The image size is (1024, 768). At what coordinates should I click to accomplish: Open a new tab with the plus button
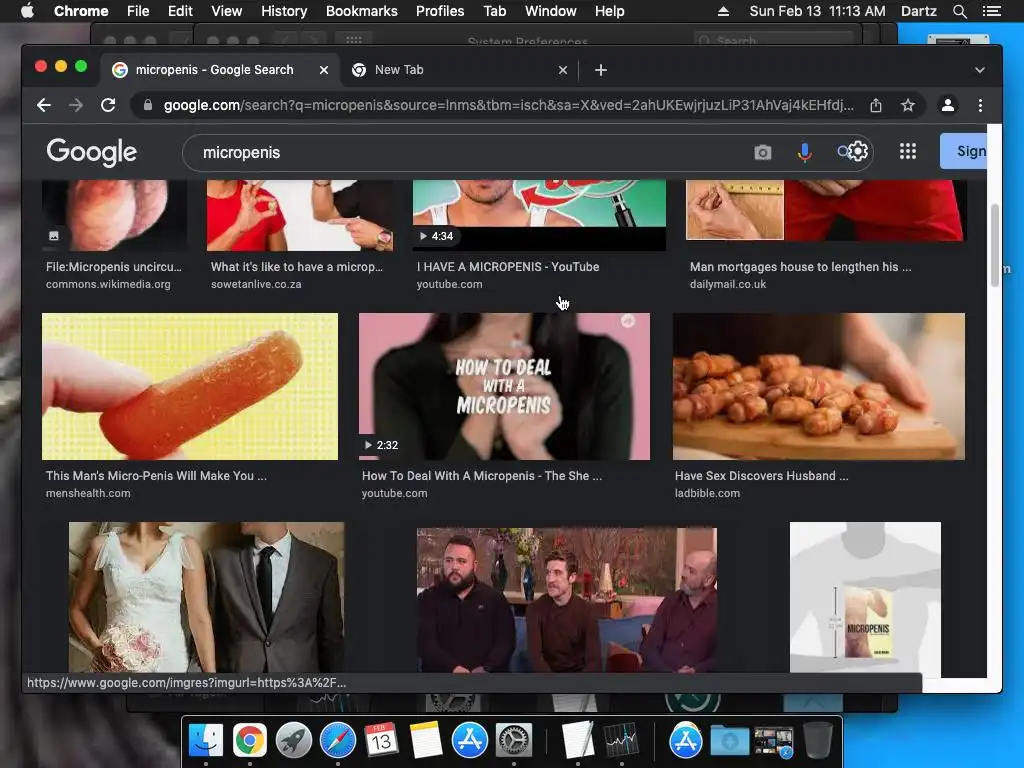click(x=601, y=70)
